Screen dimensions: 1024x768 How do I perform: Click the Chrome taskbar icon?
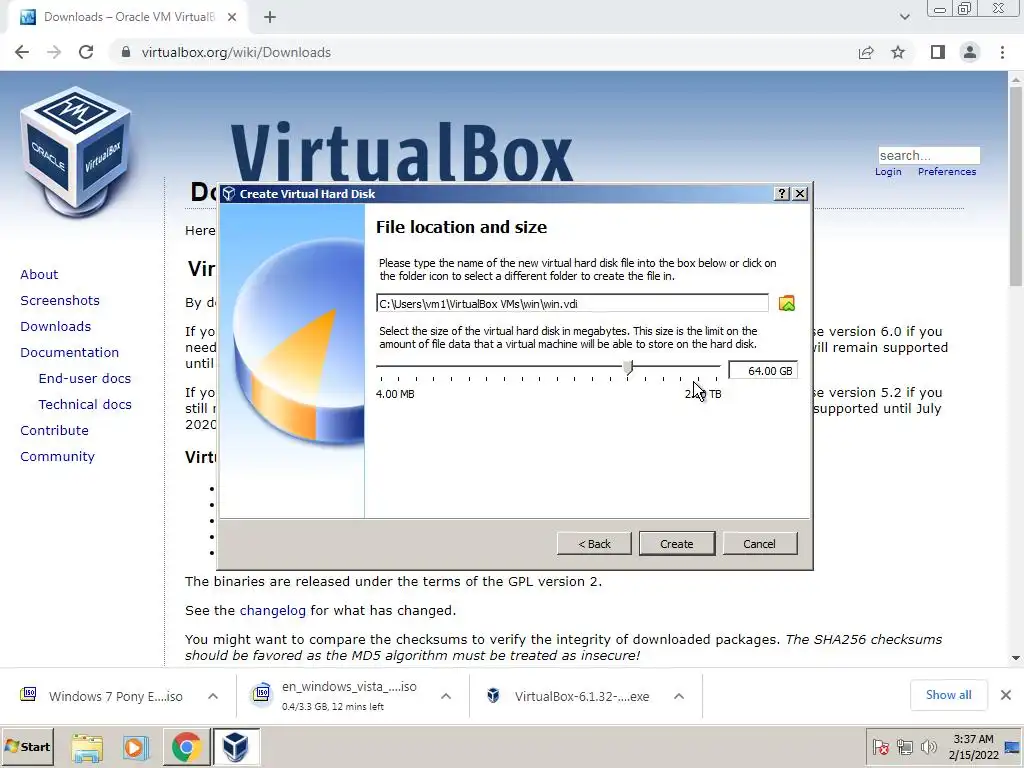point(186,747)
